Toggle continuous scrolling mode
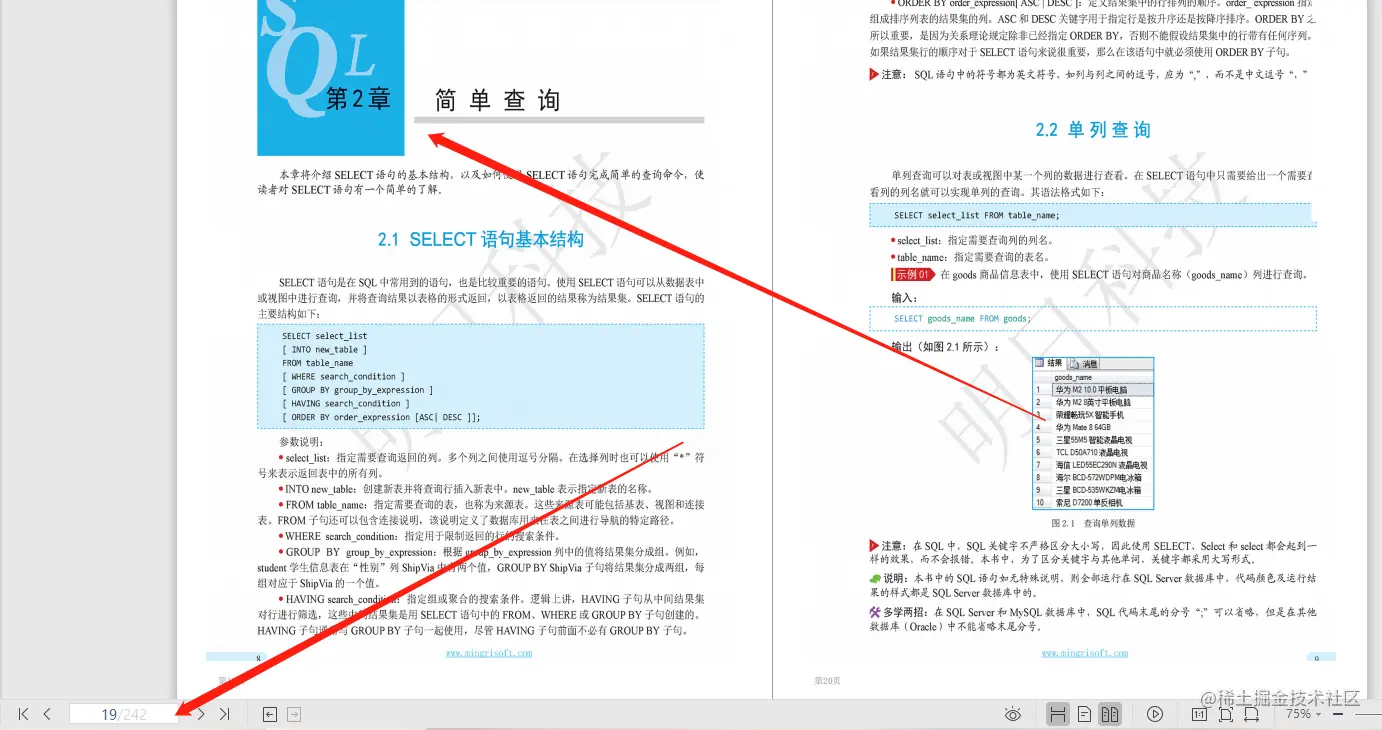This screenshot has height=730, width=1382. (1057, 714)
